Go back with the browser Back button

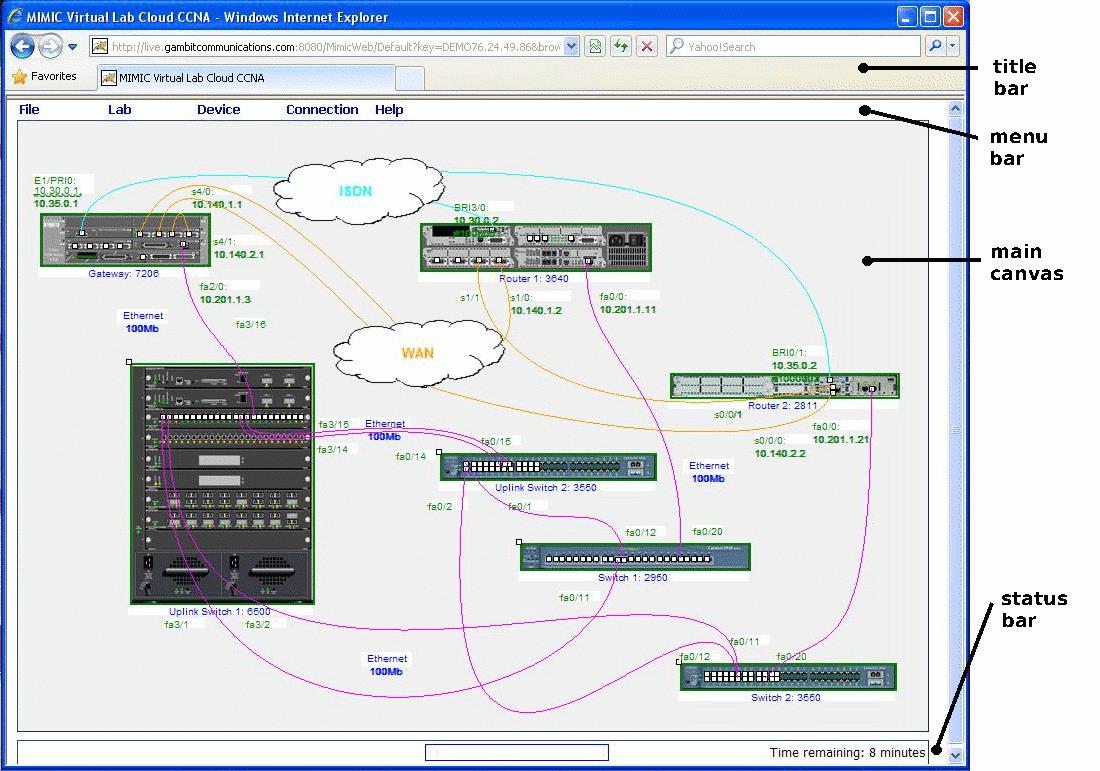click(x=23, y=47)
